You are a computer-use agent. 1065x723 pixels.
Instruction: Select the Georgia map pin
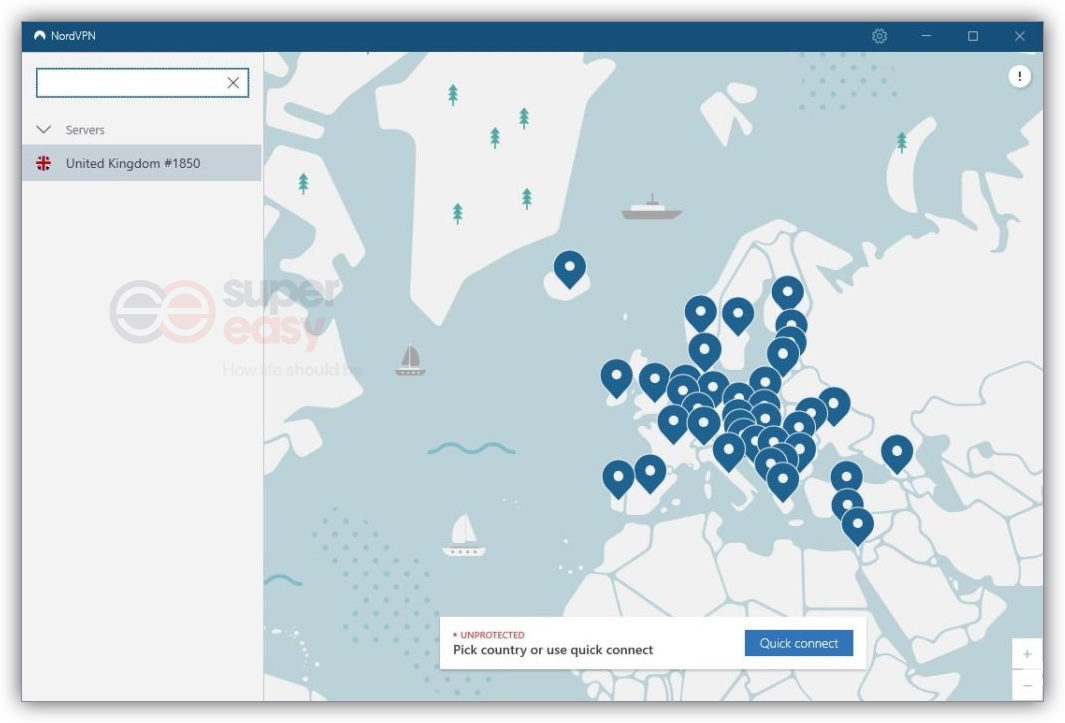coord(897,454)
